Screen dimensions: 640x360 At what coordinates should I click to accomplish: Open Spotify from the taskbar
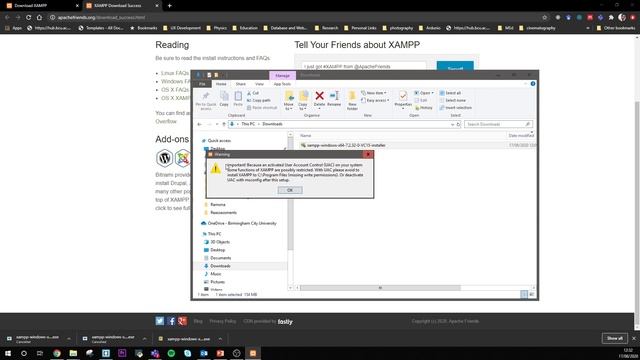(x=171, y=353)
